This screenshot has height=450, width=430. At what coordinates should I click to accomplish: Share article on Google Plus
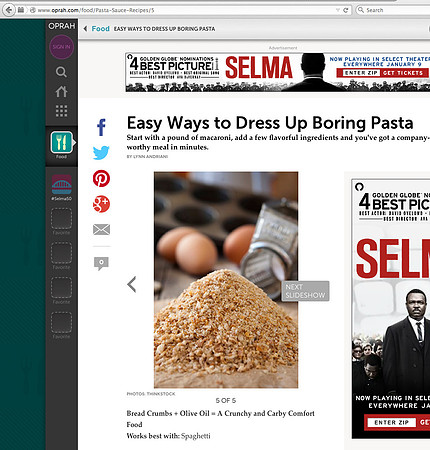click(x=101, y=204)
